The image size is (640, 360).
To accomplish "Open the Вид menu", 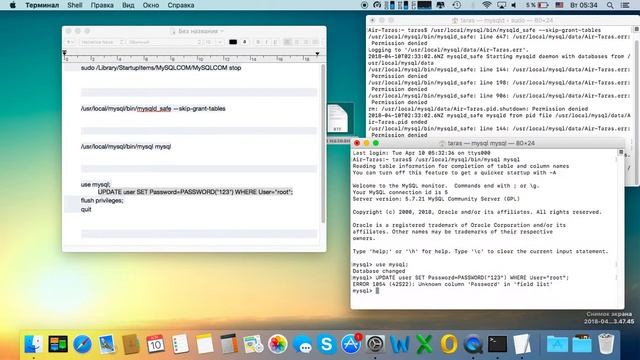I will (x=128, y=5).
